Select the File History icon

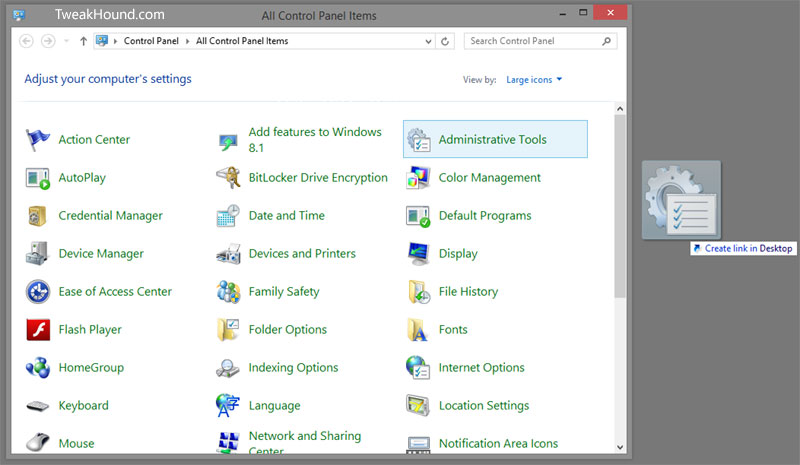pyautogui.click(x=419, y=291)
